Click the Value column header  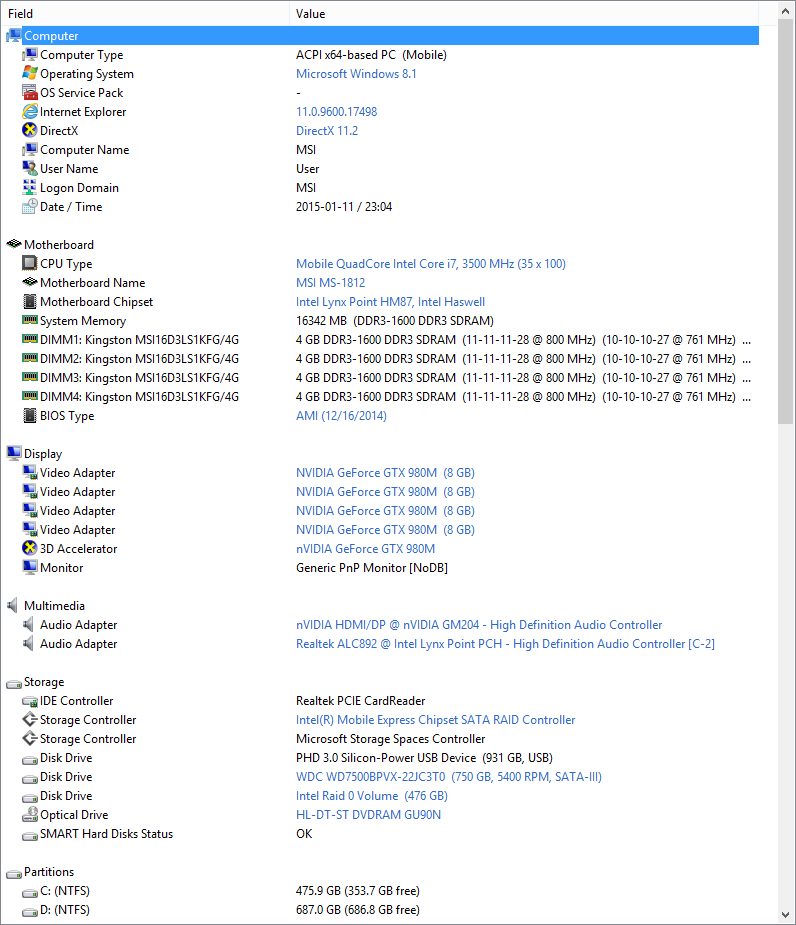[523, 14]
